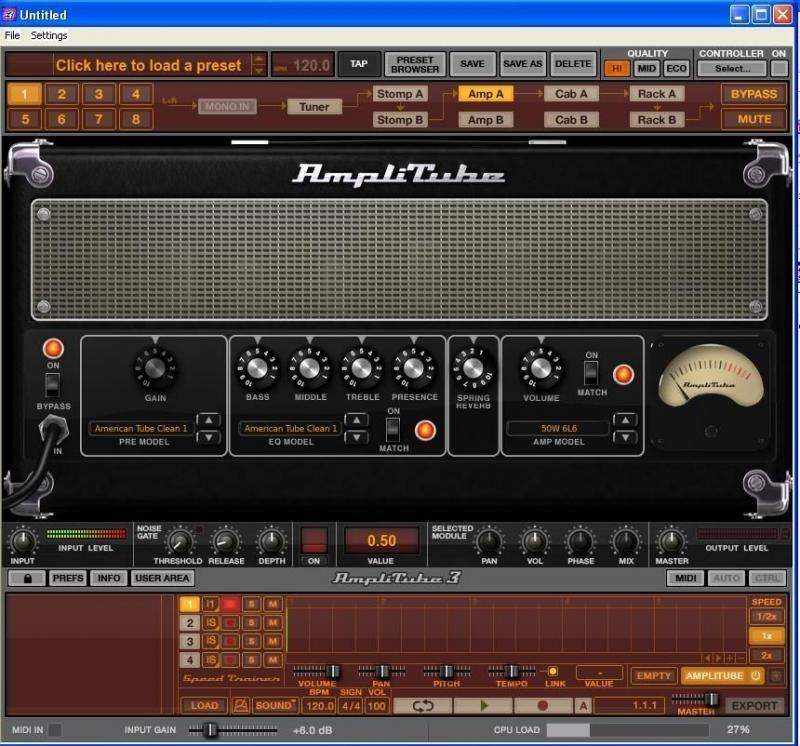Click the preset load field

point(148,65)
